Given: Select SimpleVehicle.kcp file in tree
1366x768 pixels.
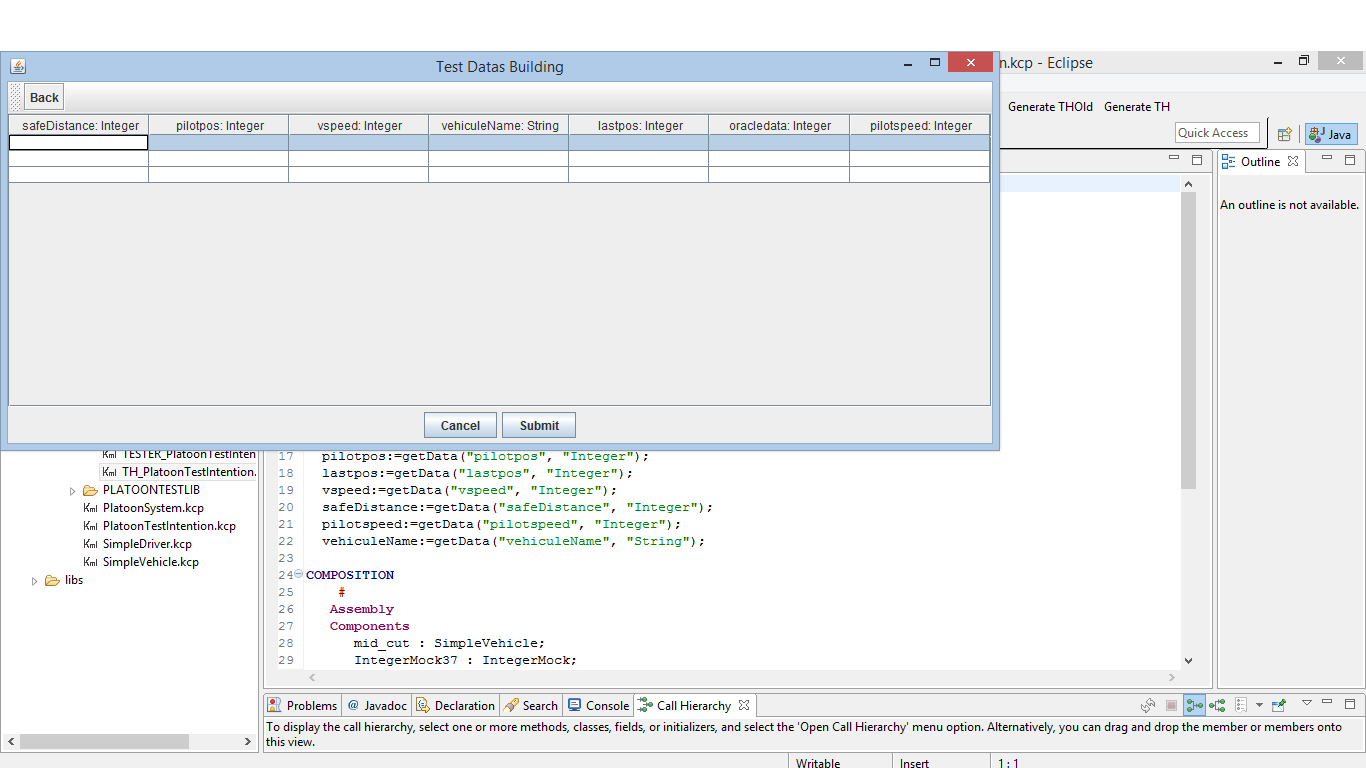Looking at the screenshot, I should click(150, 562).
